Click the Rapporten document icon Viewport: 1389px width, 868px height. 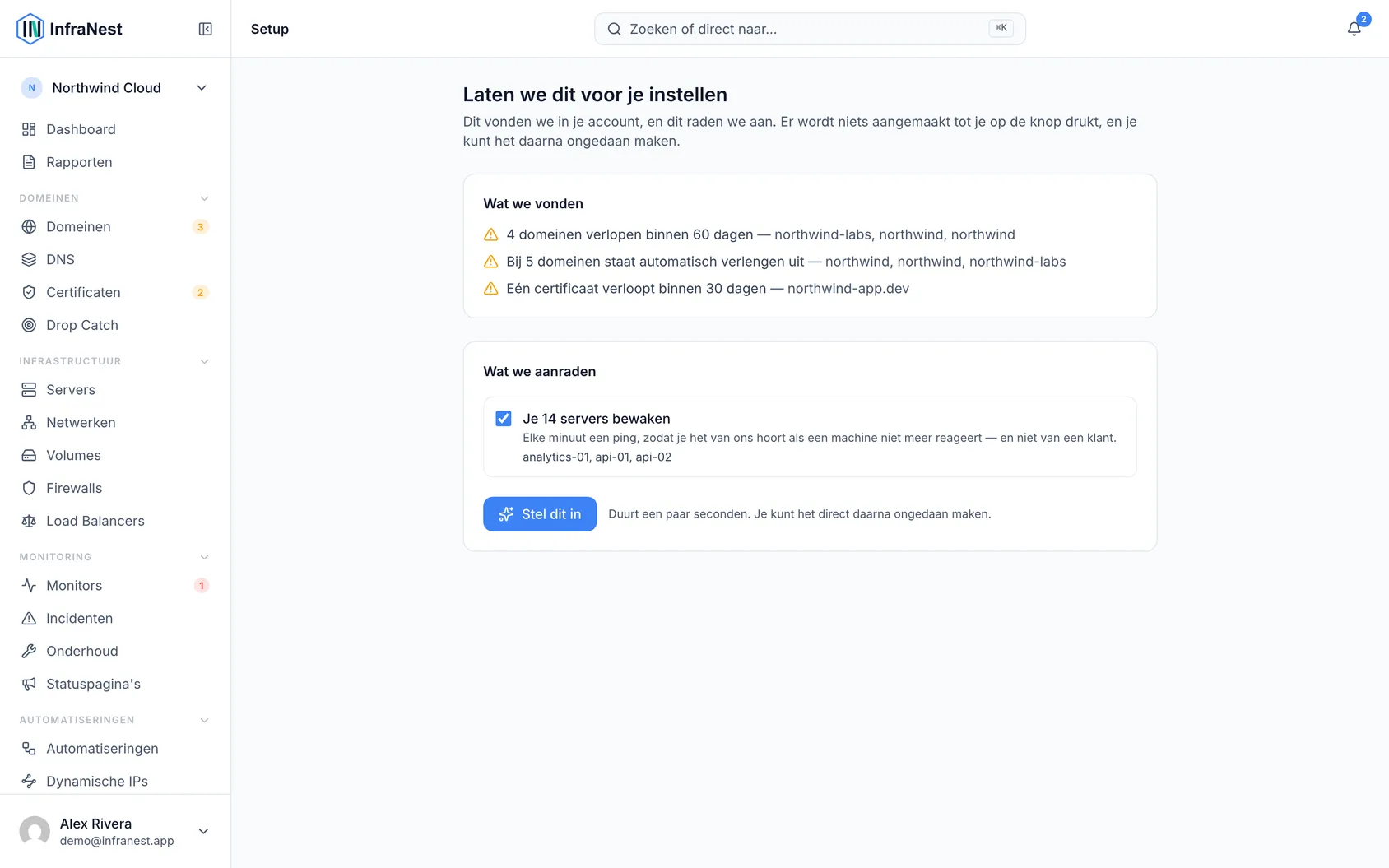29,162
